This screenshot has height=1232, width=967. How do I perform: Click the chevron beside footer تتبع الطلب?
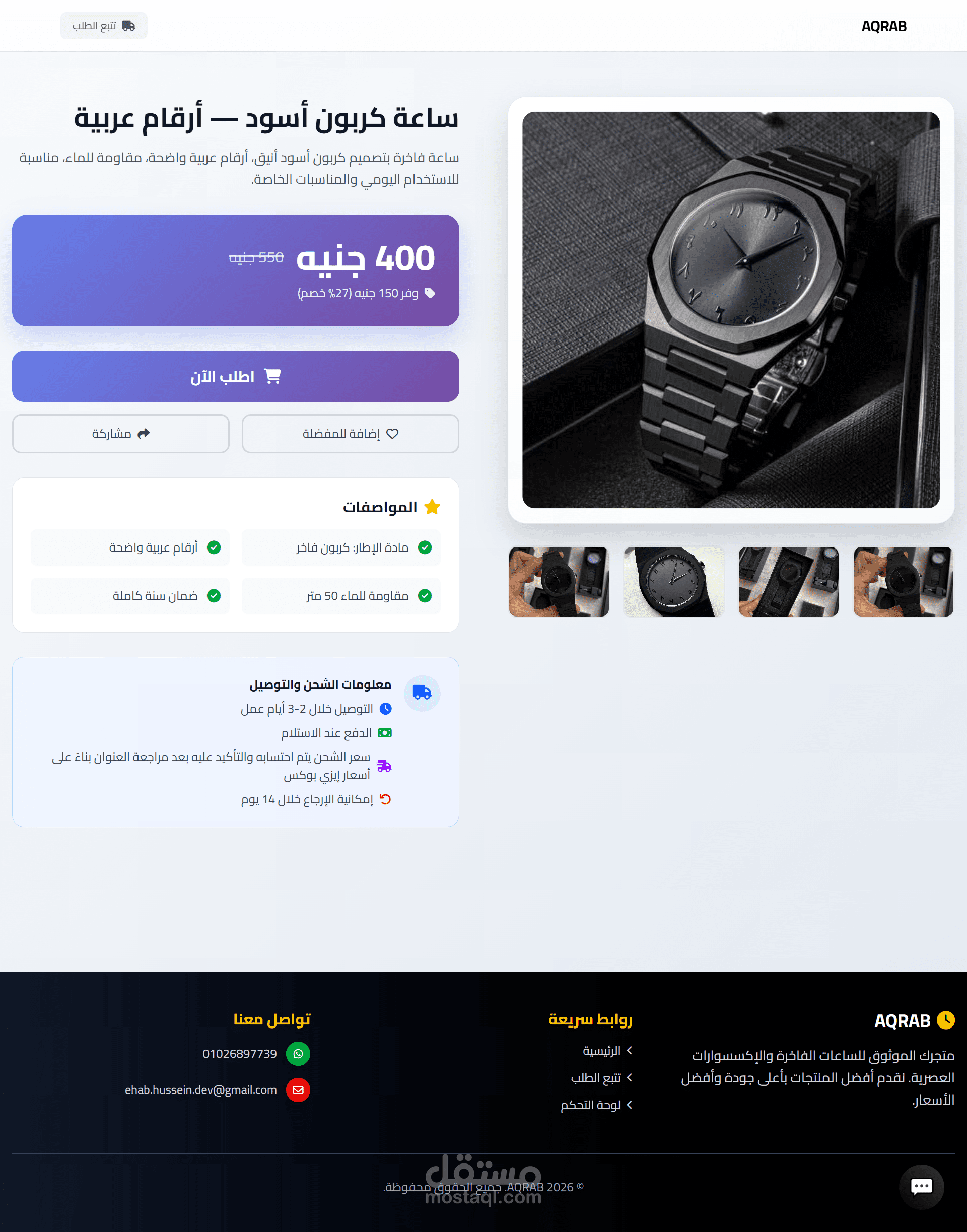(629, 1077)
